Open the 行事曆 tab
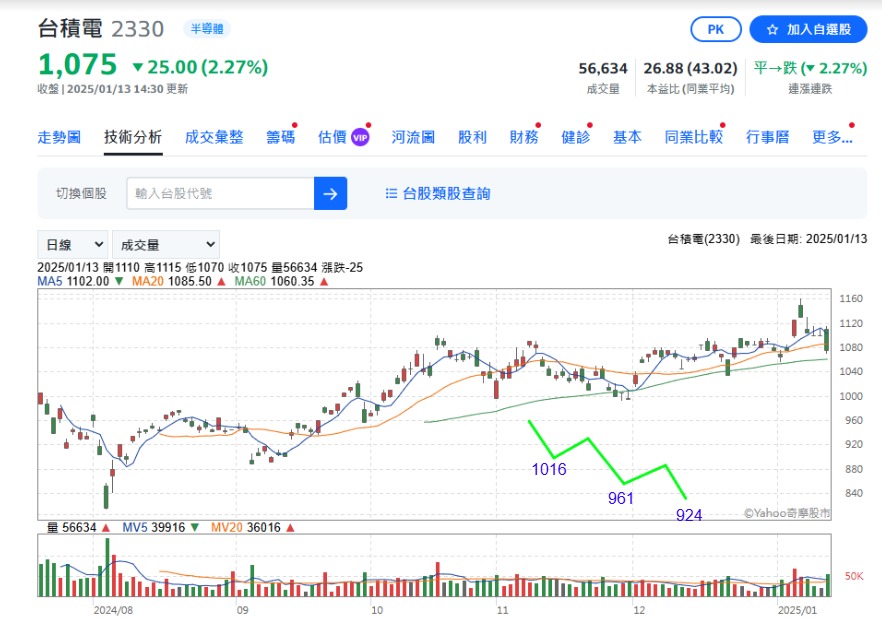The height and width of the screenshot is (619, 882). (767, 137)
